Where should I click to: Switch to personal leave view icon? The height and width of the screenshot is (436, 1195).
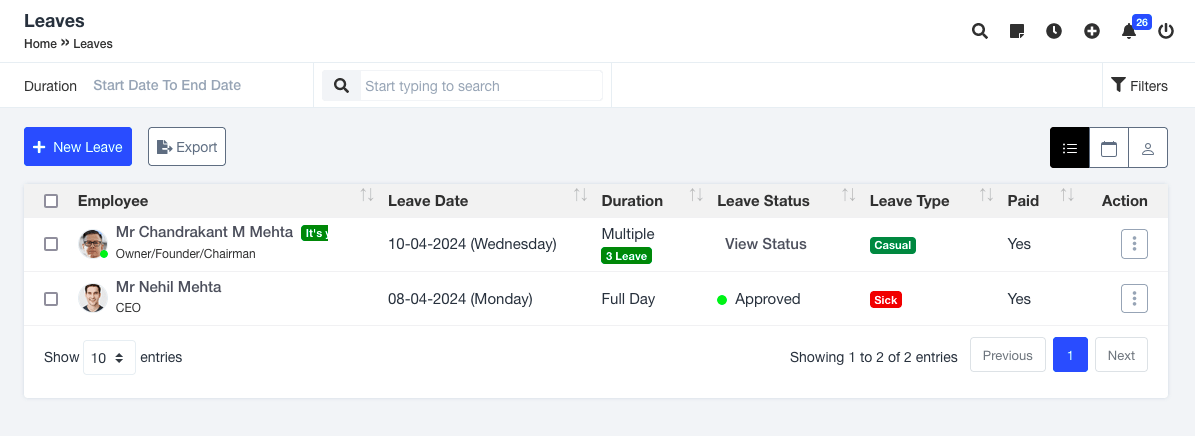[x=1148, y=148]
